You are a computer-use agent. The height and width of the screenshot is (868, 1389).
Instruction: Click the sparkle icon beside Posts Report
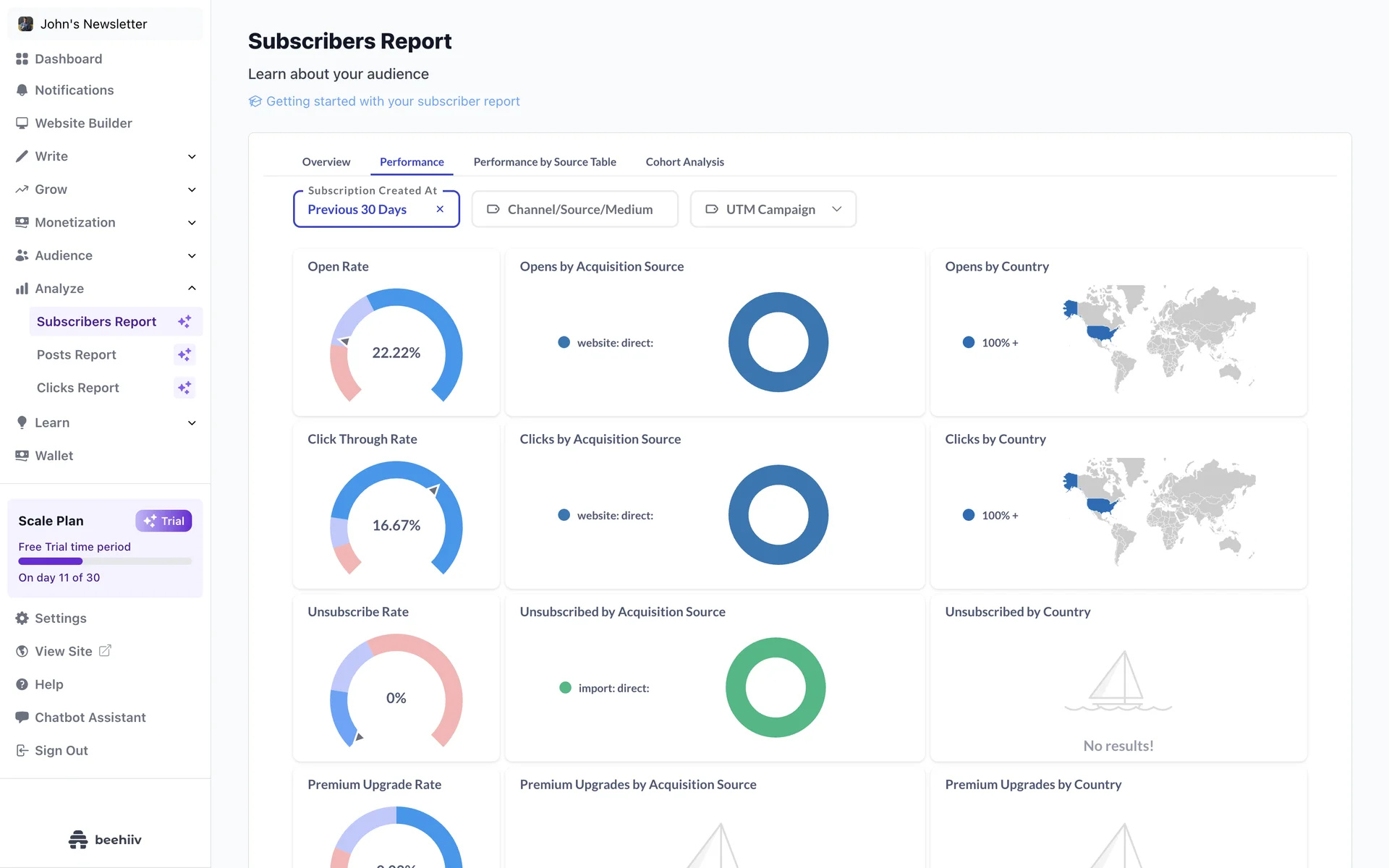pyautogui.click(x=184, y=354)
